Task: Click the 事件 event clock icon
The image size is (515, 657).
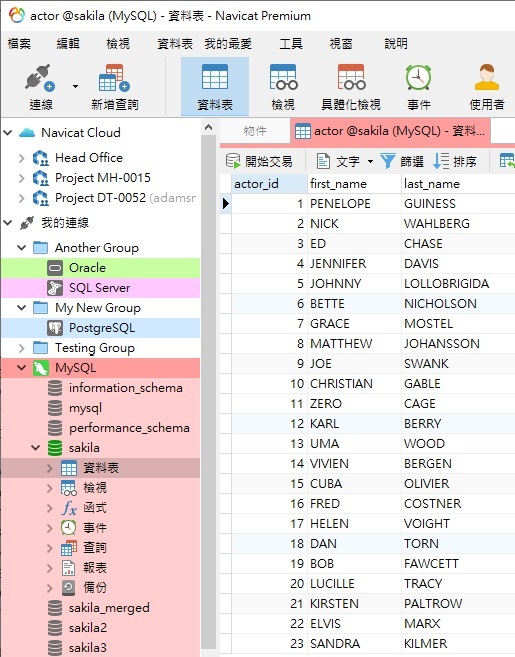Action: click(418, 78)
